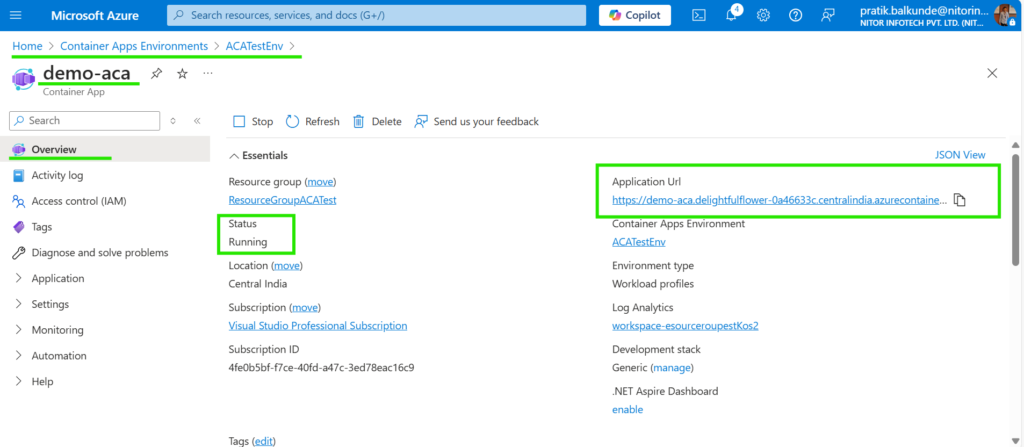
Task: Copy the Application Url to clipboard
Action: (x=959, y=200)
